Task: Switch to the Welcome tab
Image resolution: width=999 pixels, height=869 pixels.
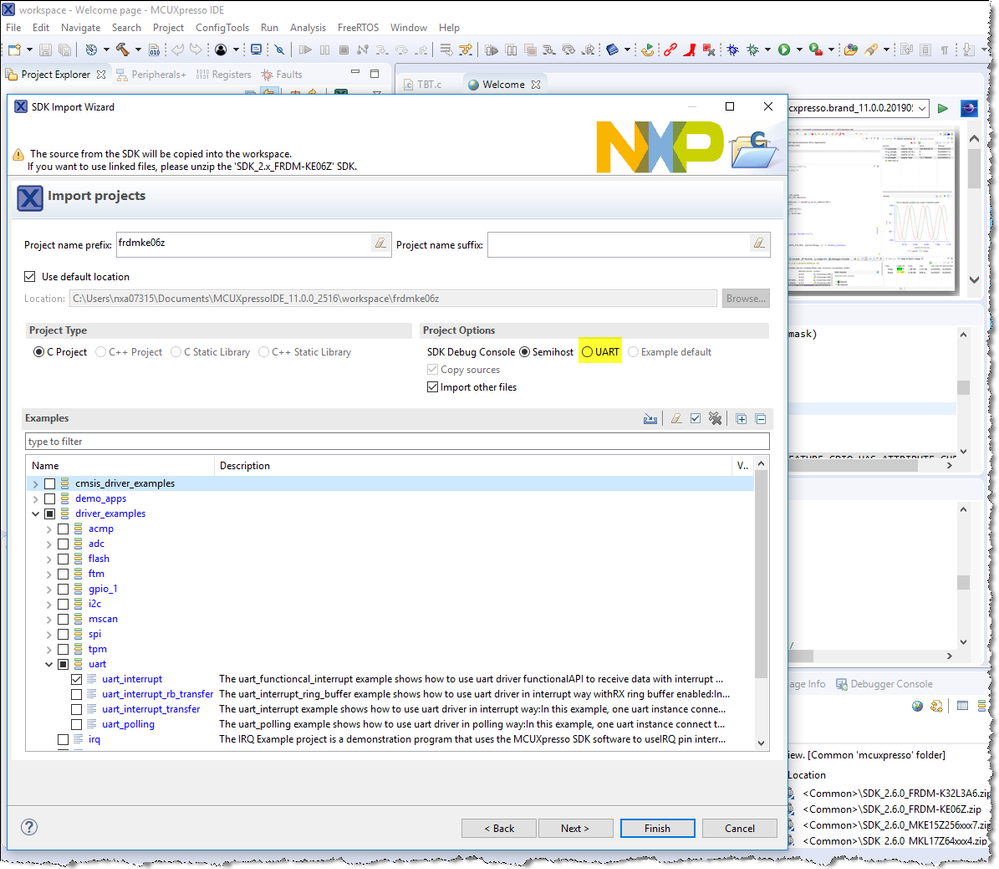Action: click(x=504, y=84)
